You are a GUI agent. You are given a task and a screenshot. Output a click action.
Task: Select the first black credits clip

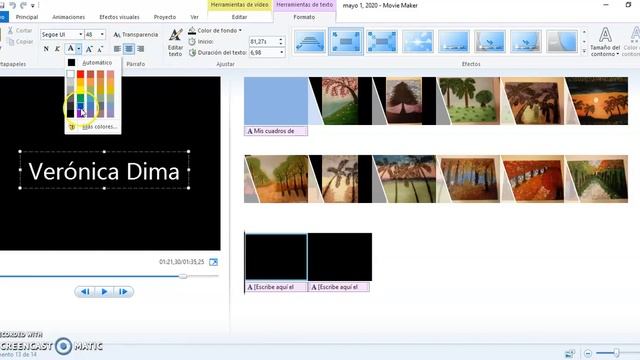click(x=276, y=257)
